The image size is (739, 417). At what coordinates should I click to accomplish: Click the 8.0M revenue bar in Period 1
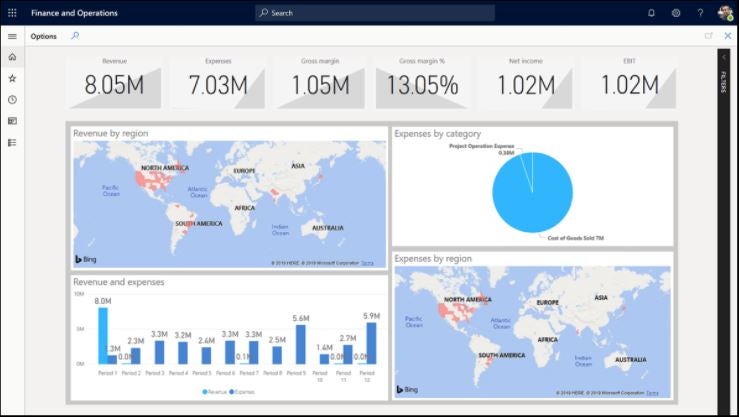pyautogui.click(x=103, y=335)
